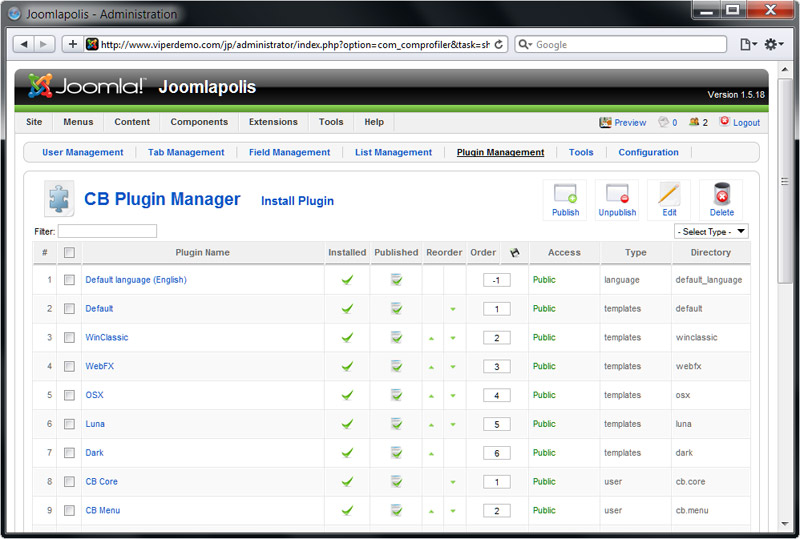800x539 pixels.
Task: Toggle published icon for CB Core
Action: (x=396, y=481)
